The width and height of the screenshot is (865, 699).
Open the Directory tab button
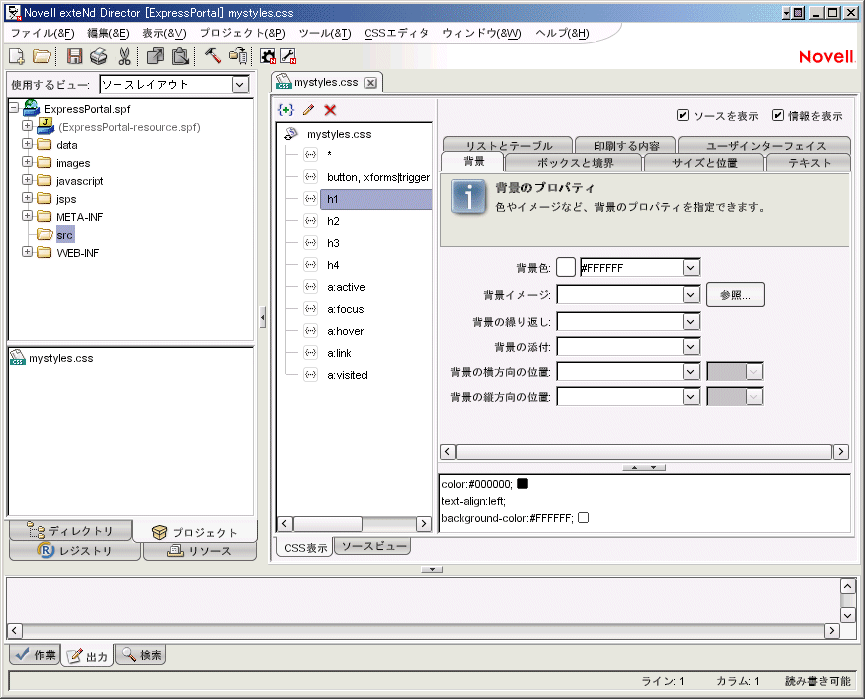coord(71,531)
